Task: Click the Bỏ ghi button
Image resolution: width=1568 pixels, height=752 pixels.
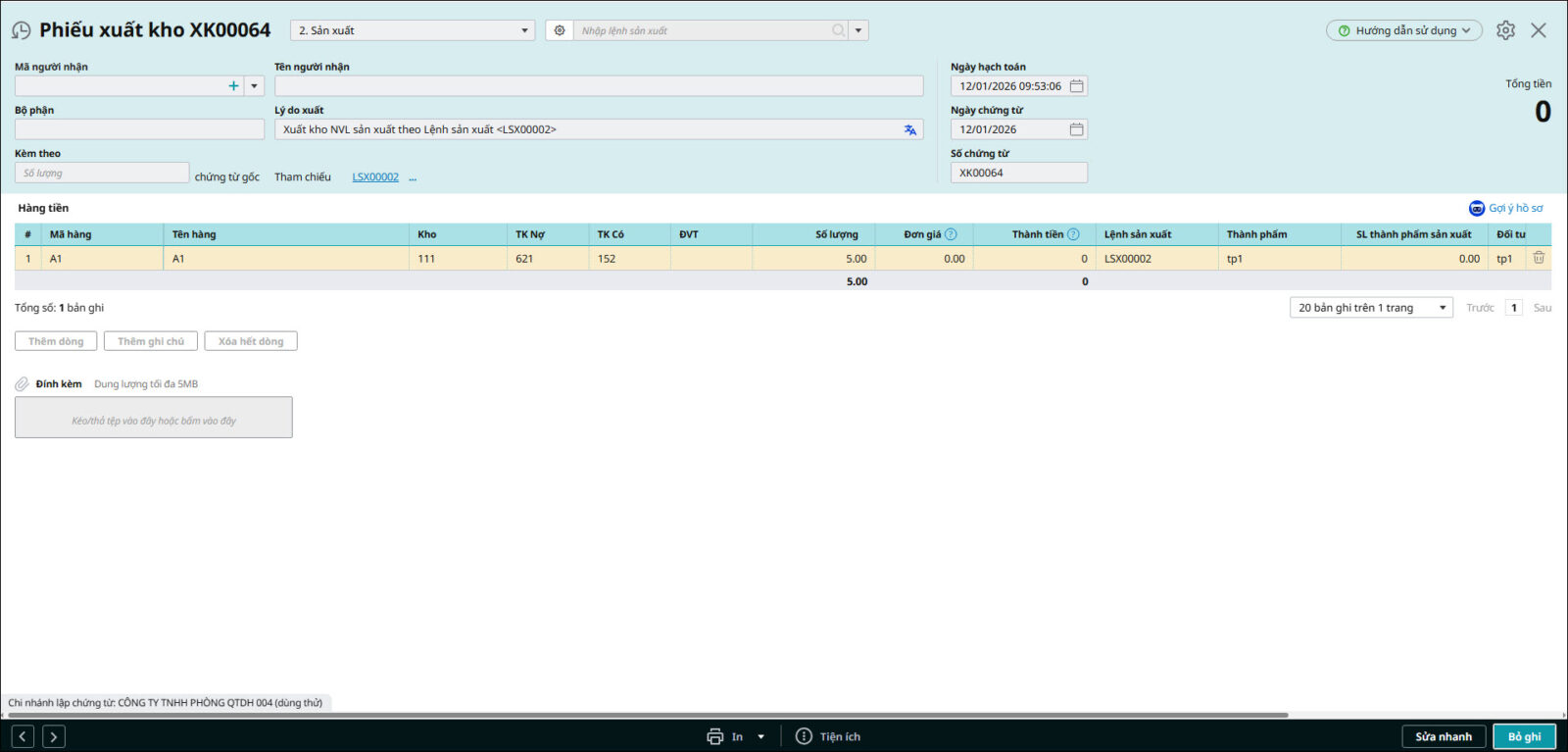Action: [1524, 736]
